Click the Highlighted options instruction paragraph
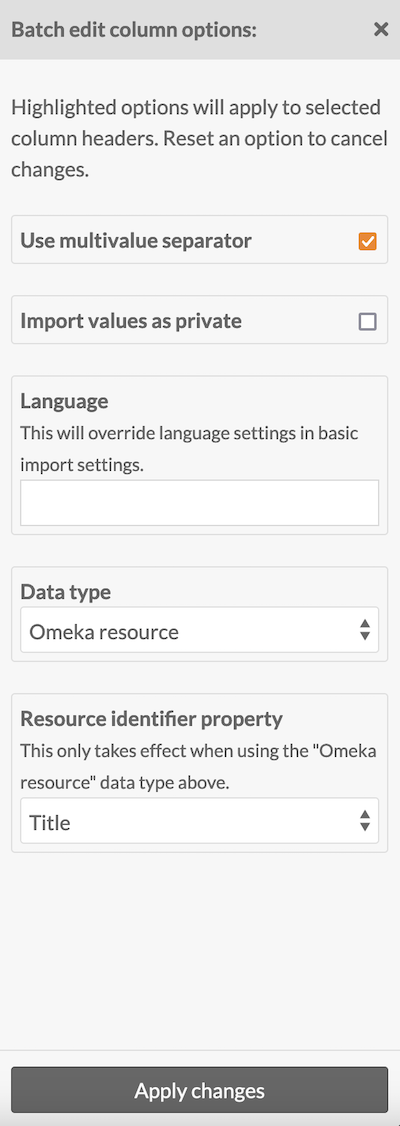This screenshot has height=1126, width=400. click(x=199, y=140)
